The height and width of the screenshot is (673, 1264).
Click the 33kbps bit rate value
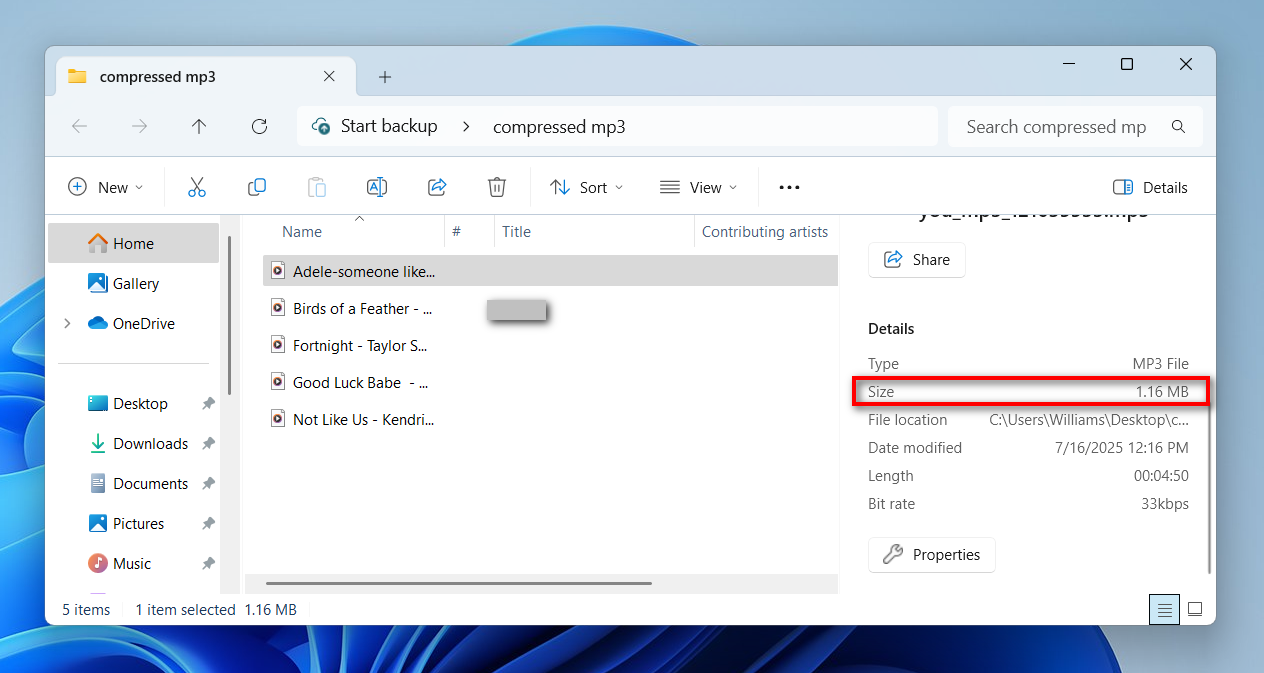pyautogui.click(x=1165, y=504)
